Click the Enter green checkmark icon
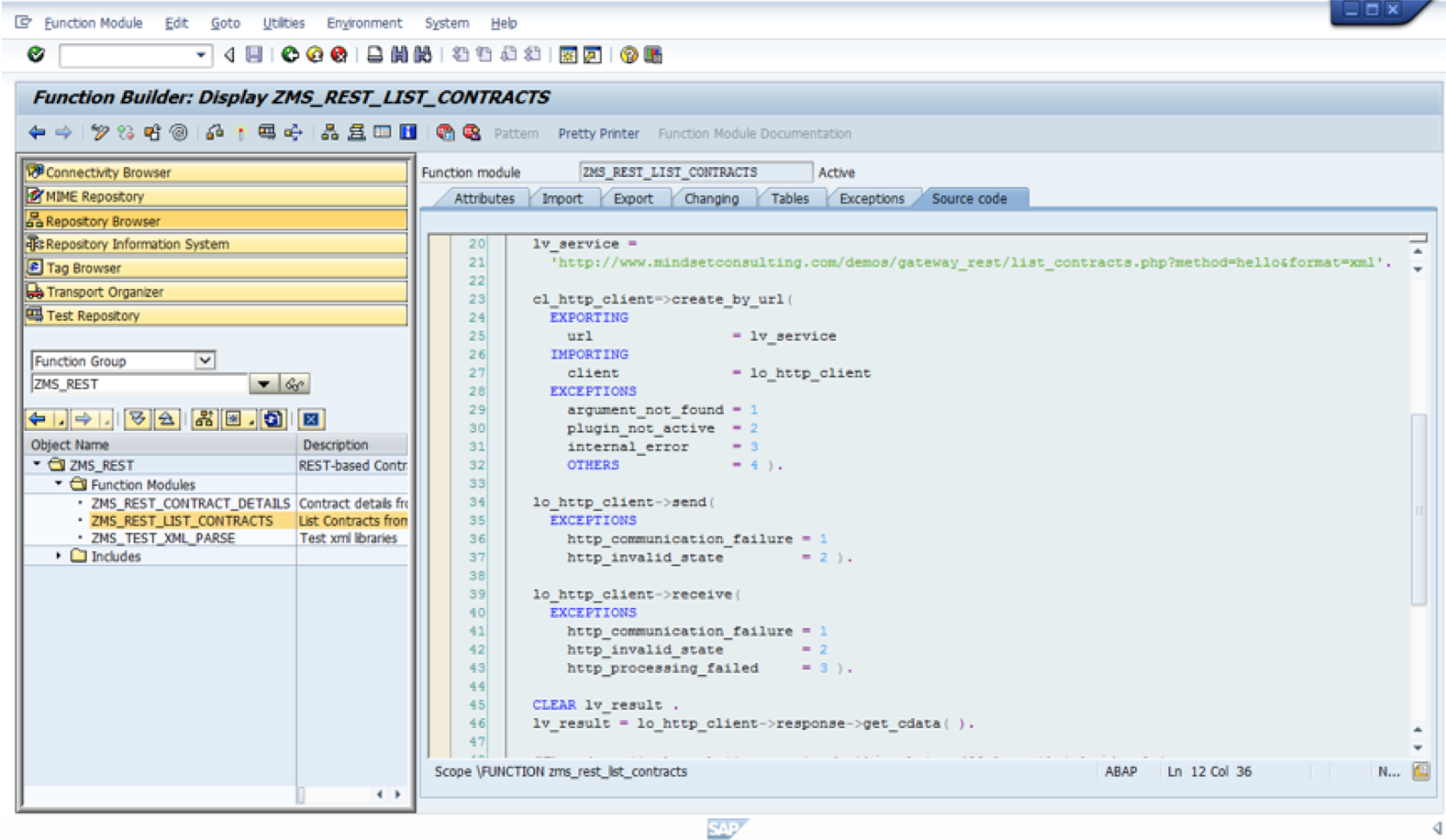Image resolution: width=1446 pixels, height=840 pixels. click(x=36, y=55)
